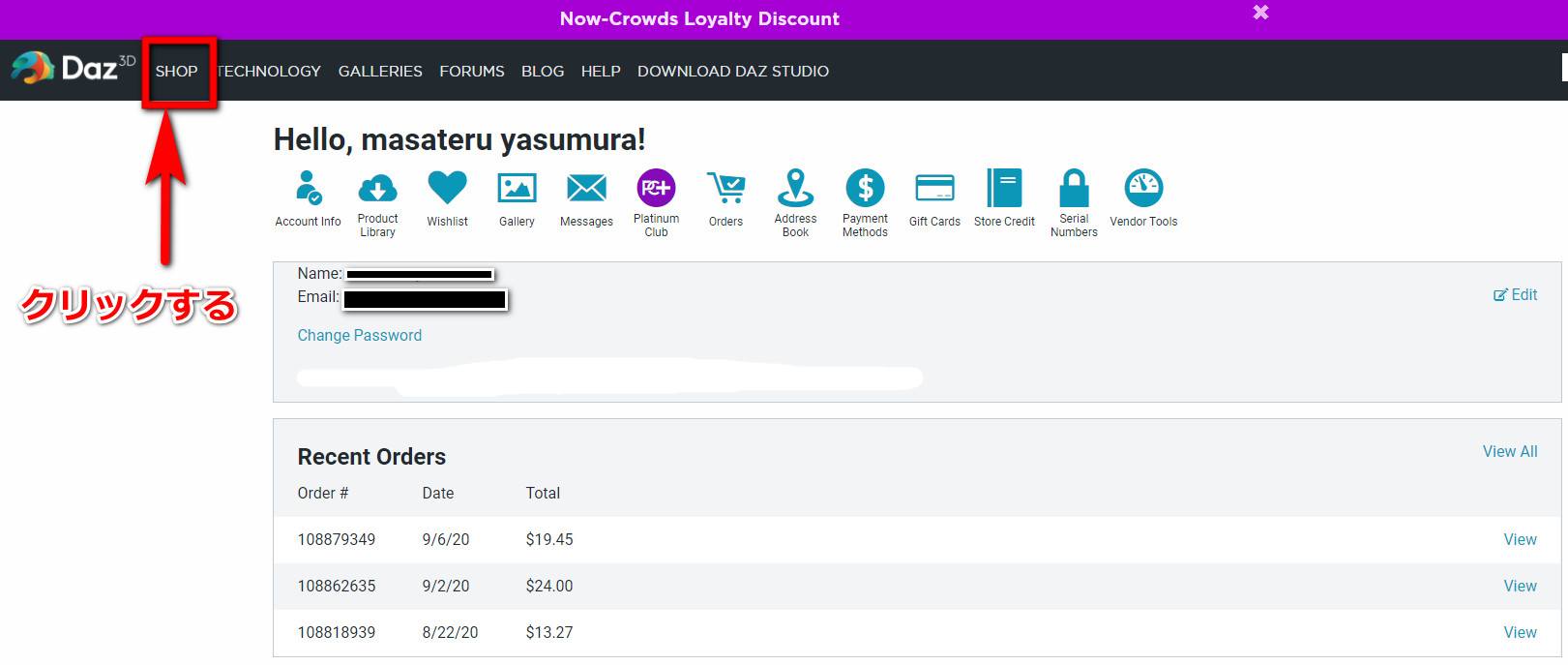The width and height of the screenshot is (1568, 665).
Task: Open the Wishlist heart icon
Action: (x=447, y=188)
